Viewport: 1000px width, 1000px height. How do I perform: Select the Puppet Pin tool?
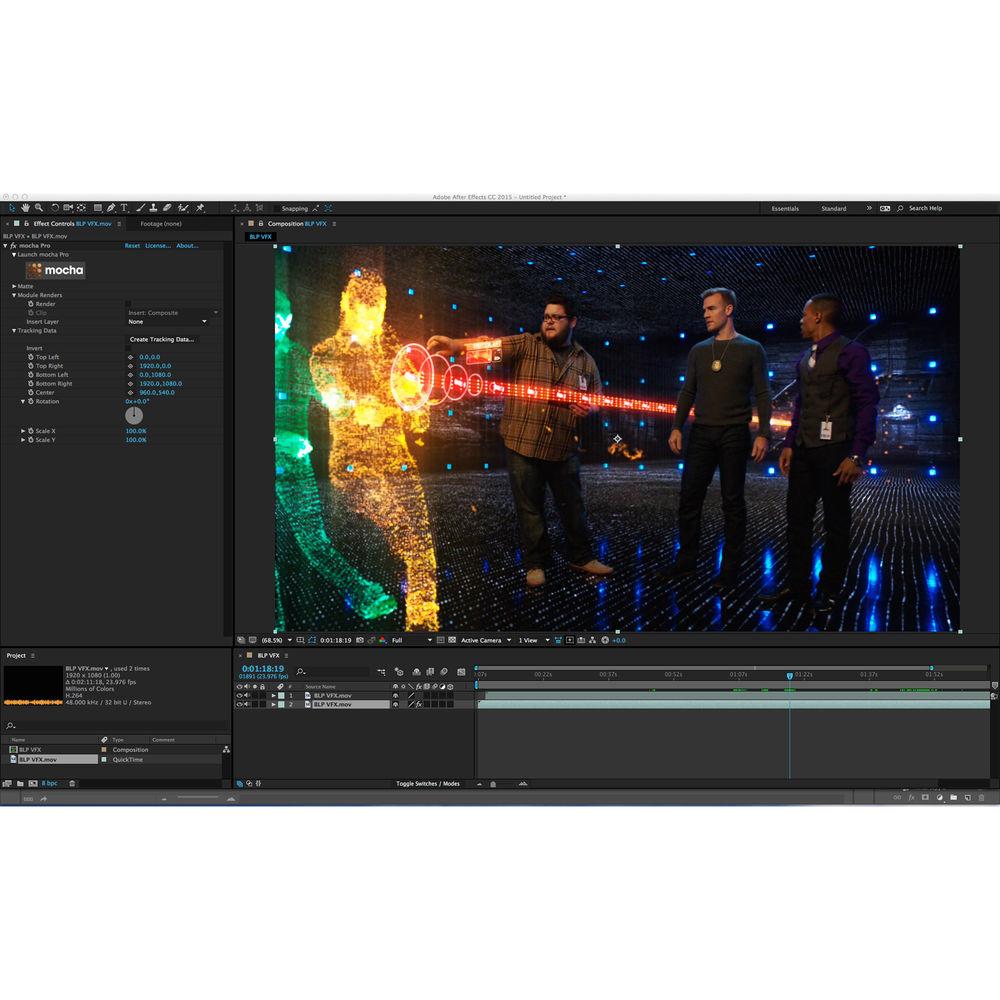pos(201,207)
